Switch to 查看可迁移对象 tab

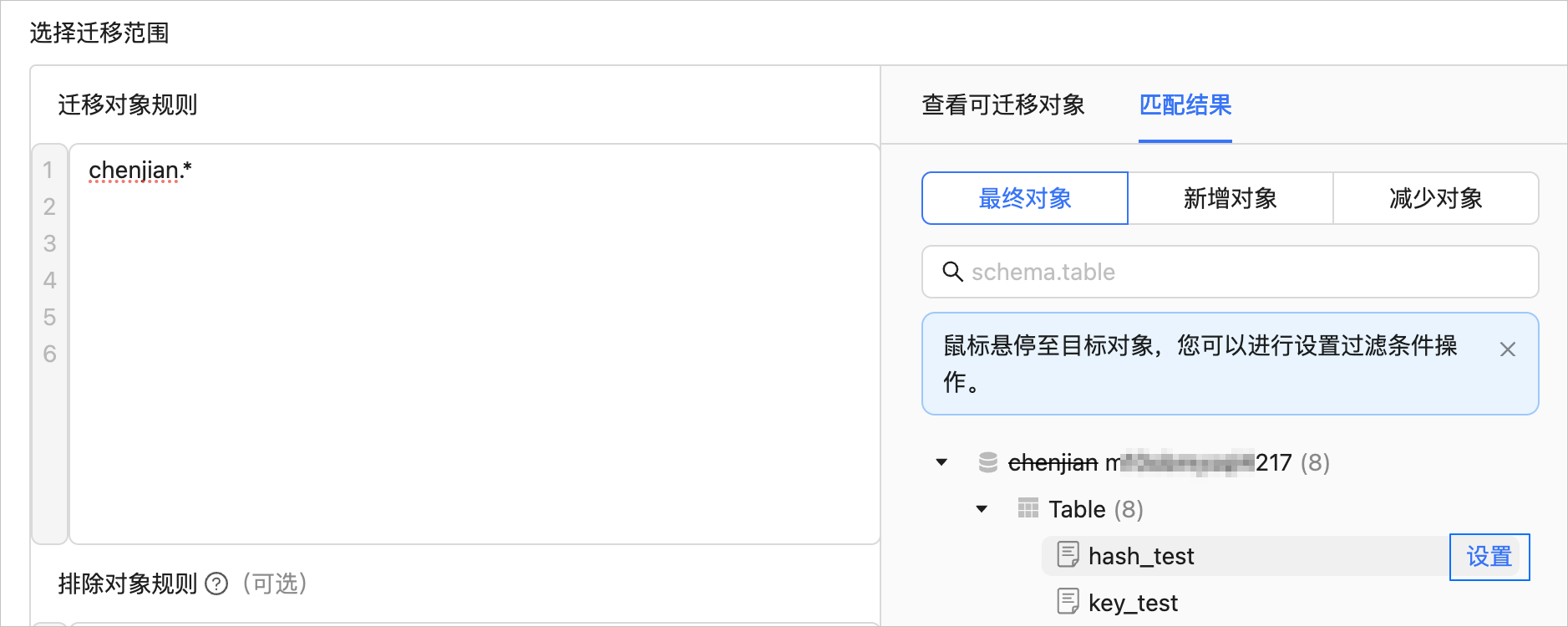tap(1003, 104)
